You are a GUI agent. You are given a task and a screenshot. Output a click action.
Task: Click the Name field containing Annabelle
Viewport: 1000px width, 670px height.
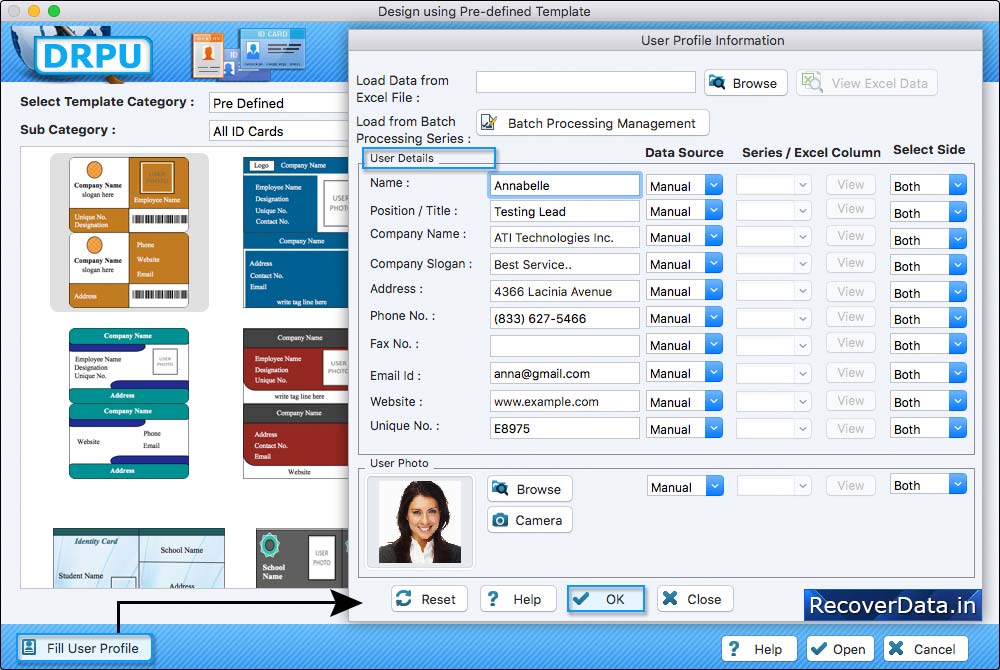[564, 186]
